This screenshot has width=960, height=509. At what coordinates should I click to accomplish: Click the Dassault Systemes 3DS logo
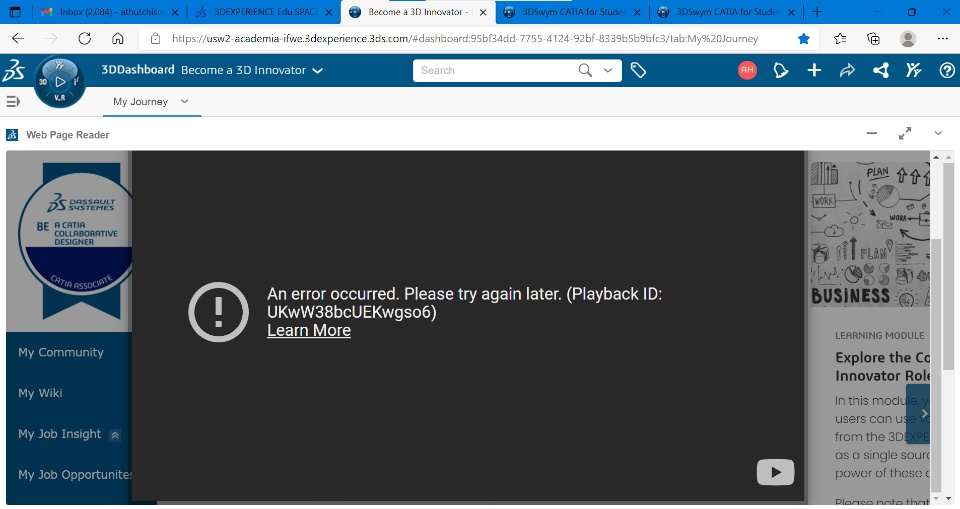[13, 70]
